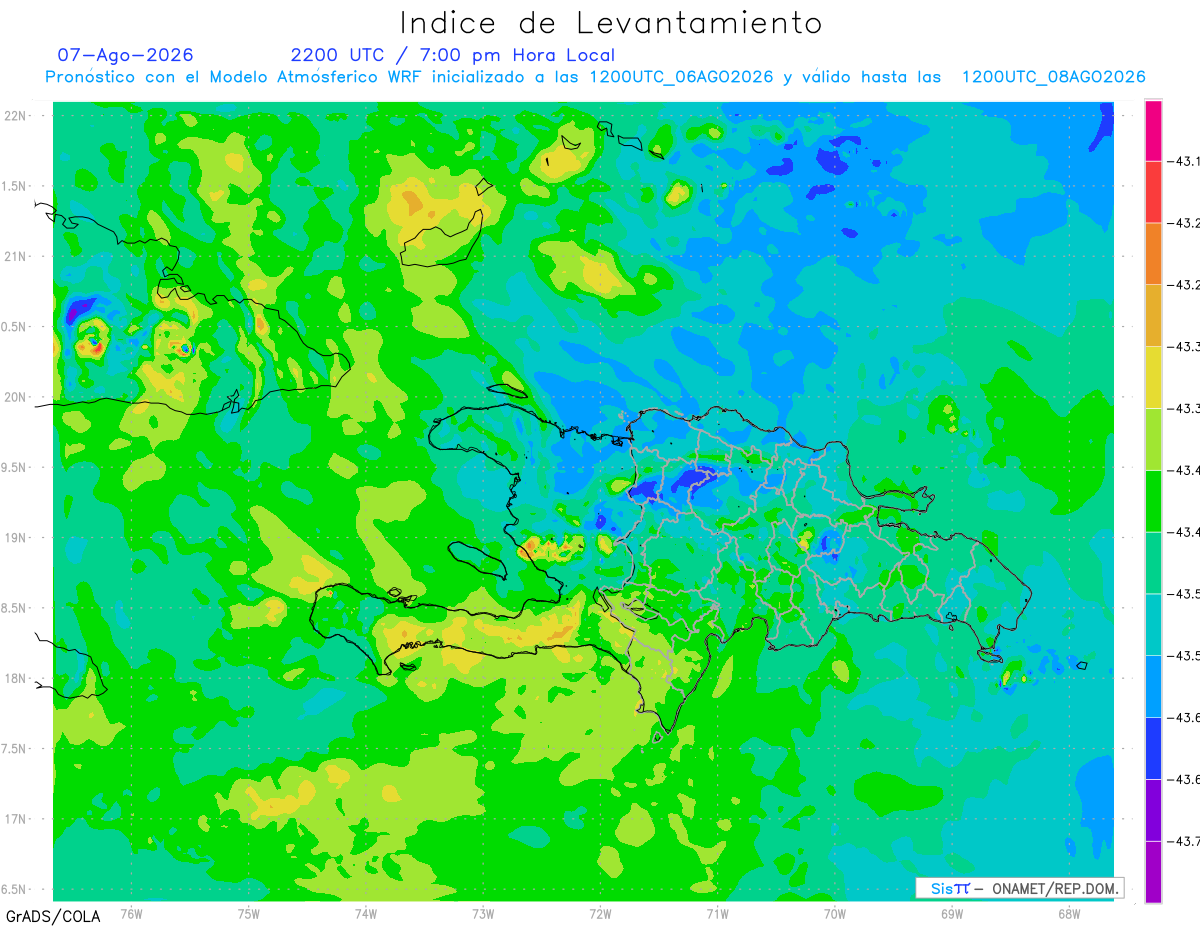Click the '1200UTC_08AGO2026' valid-until timestamp
The width and height of the screenshot is (1200, 927).
point(1053,77)
